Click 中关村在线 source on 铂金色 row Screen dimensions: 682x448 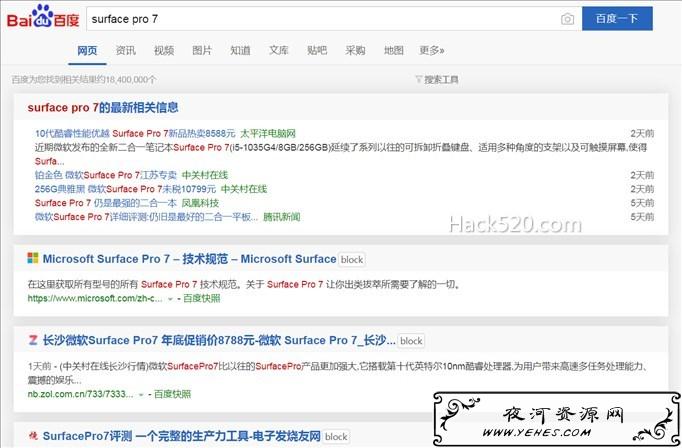(205, 175)
